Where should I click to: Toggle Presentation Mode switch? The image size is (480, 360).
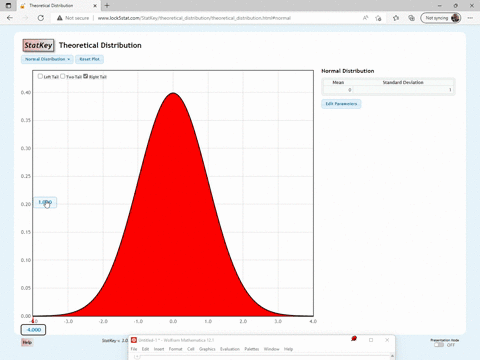point(439,345)
